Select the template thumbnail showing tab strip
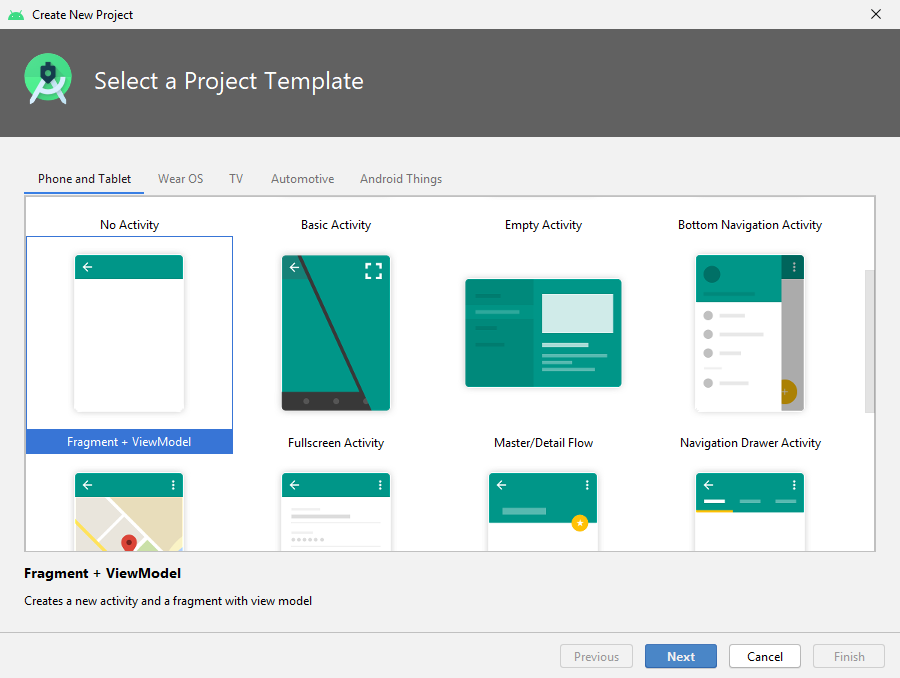900x678 pixels. pyautogui.click(x=750, y=511)
